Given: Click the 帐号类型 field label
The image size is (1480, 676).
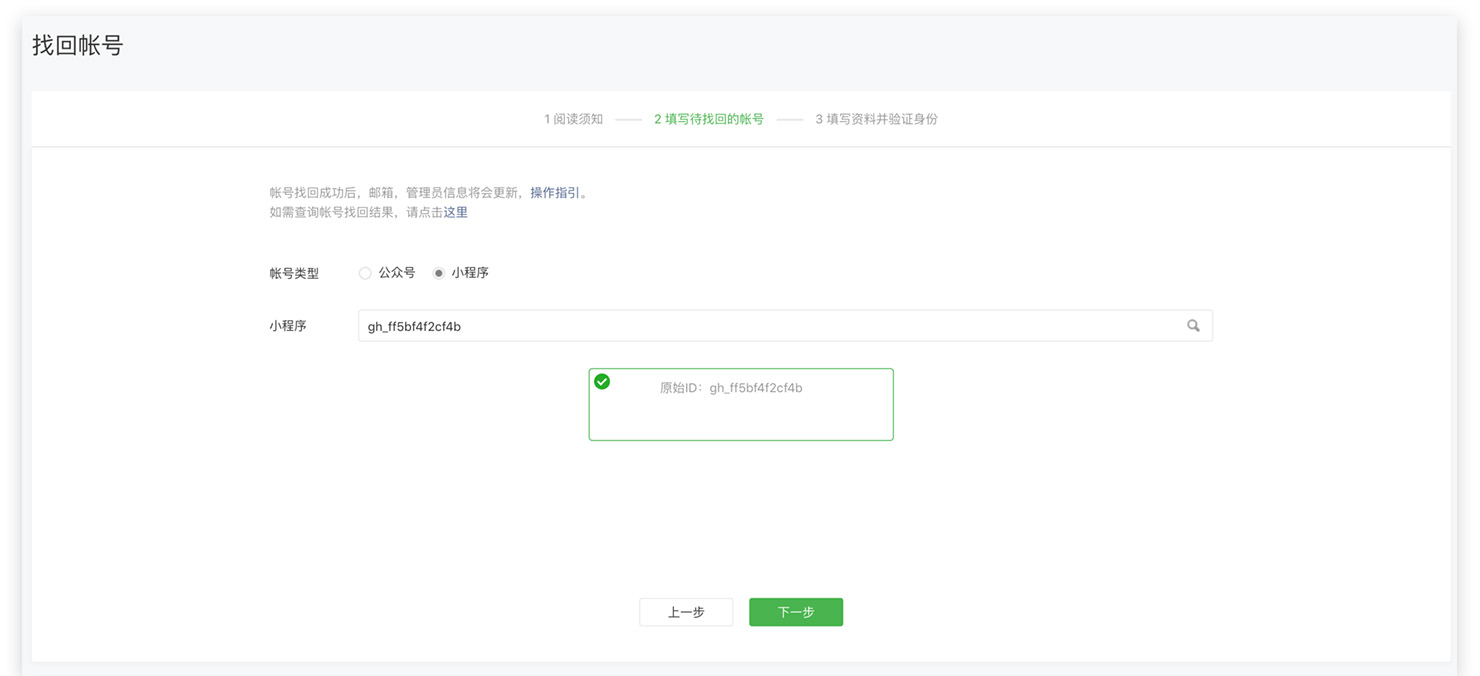Looking at the screenshot, I should pyautogui.click(x=294, y=273).
